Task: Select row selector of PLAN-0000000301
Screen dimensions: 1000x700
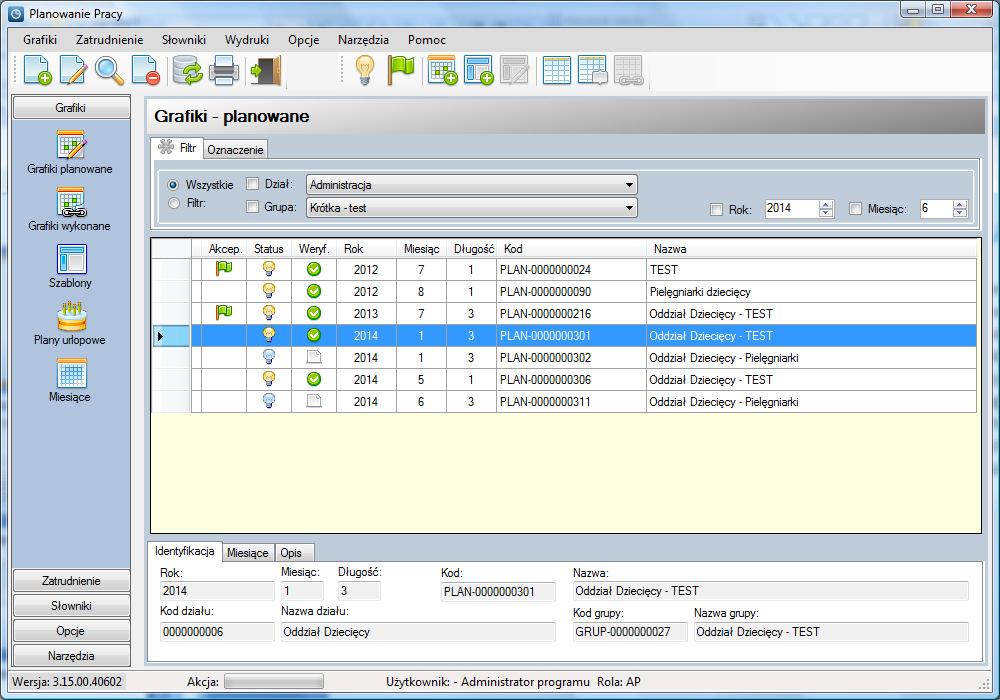Action: (171, 335)
